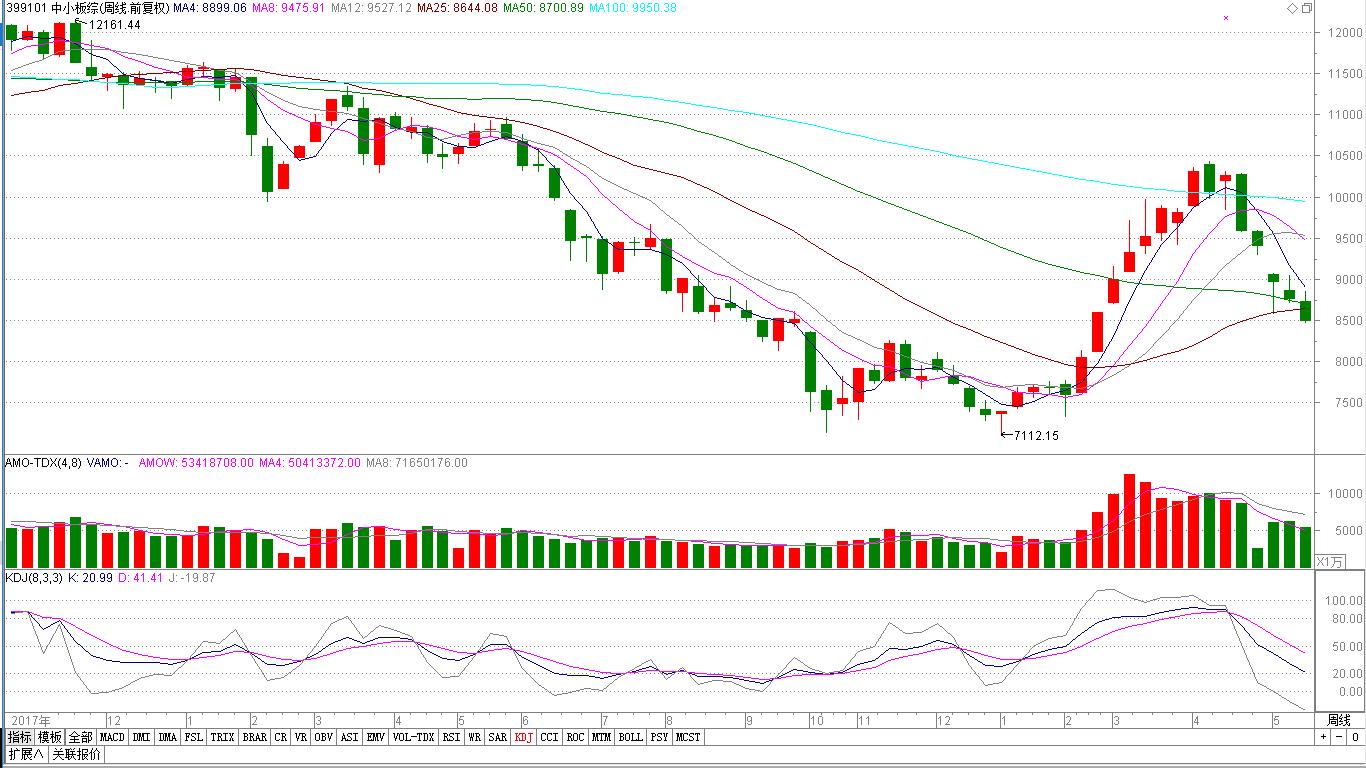Click the MA100: 9950.38 legend value

633,8
